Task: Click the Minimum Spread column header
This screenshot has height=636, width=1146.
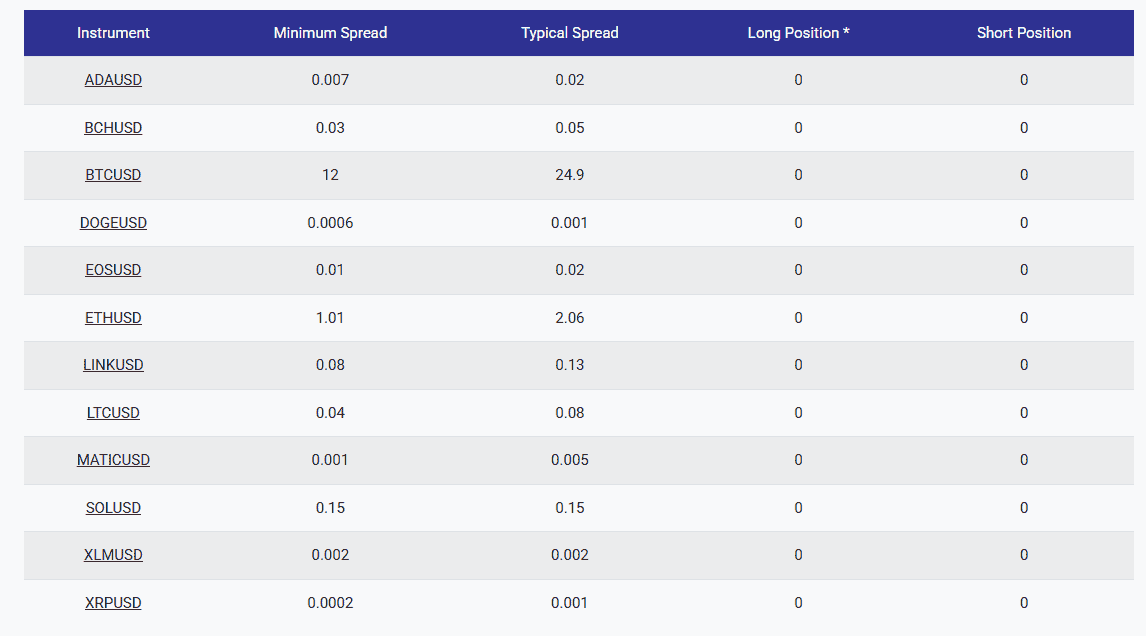Action: [330, 33]
